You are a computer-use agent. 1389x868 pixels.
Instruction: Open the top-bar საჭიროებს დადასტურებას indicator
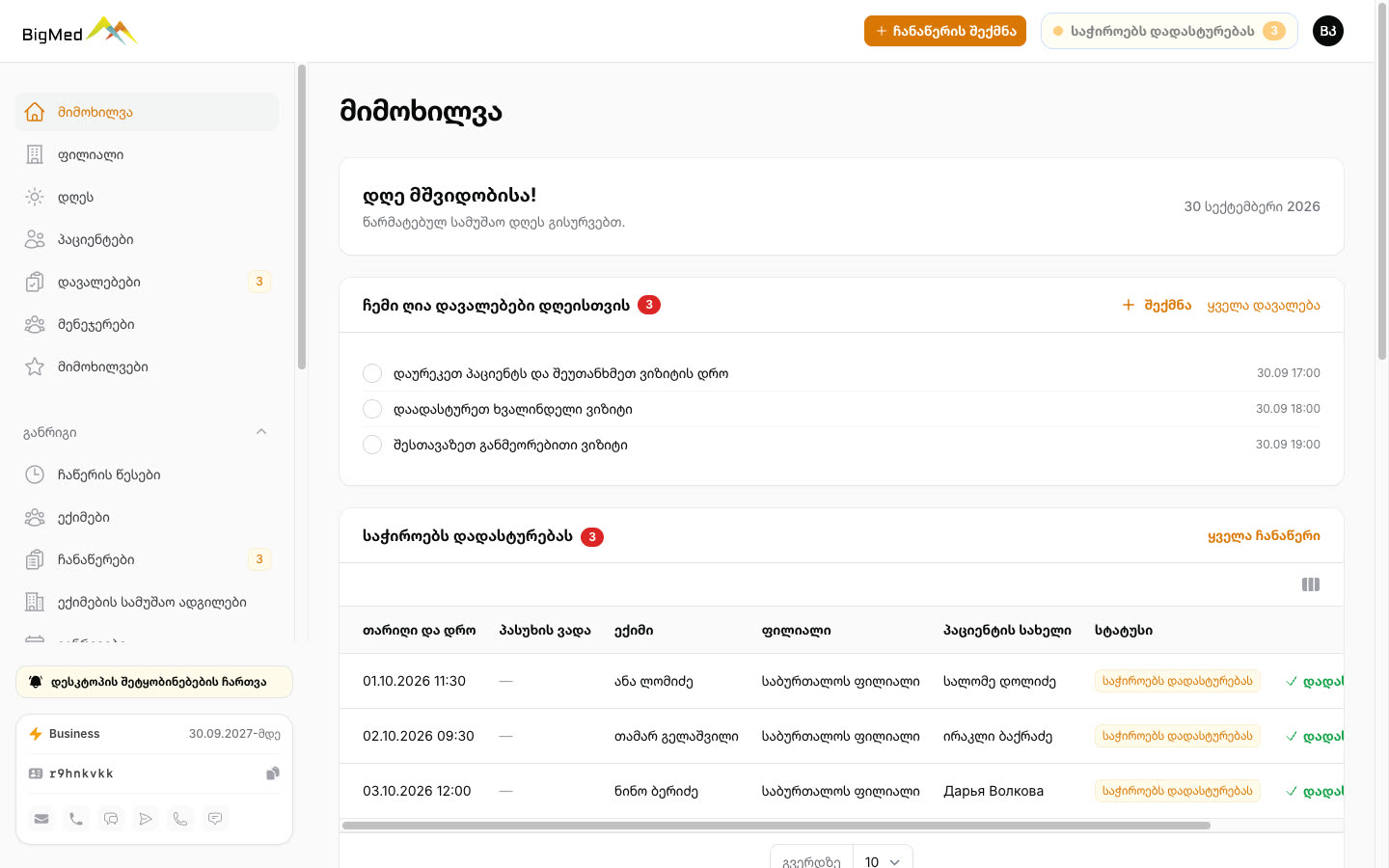pyautogui.click(x=1169, y=31)
